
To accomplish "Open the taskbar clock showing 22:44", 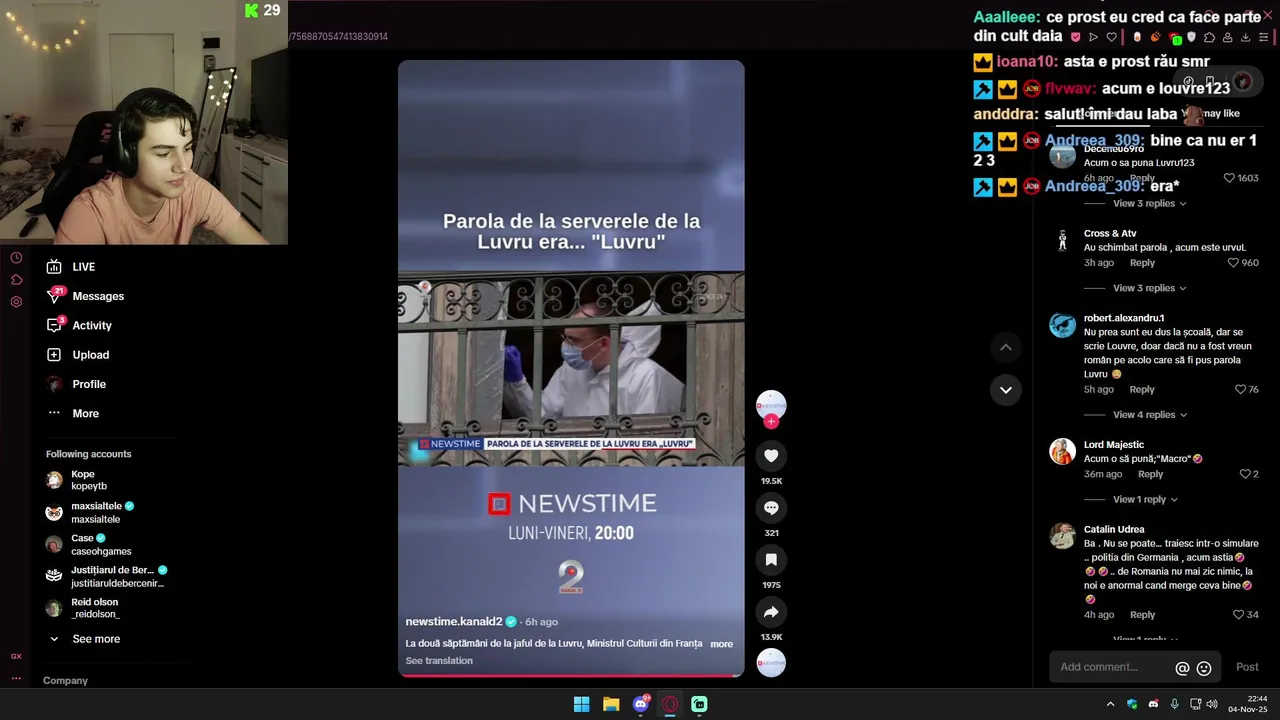I will tap(1249, 704).
